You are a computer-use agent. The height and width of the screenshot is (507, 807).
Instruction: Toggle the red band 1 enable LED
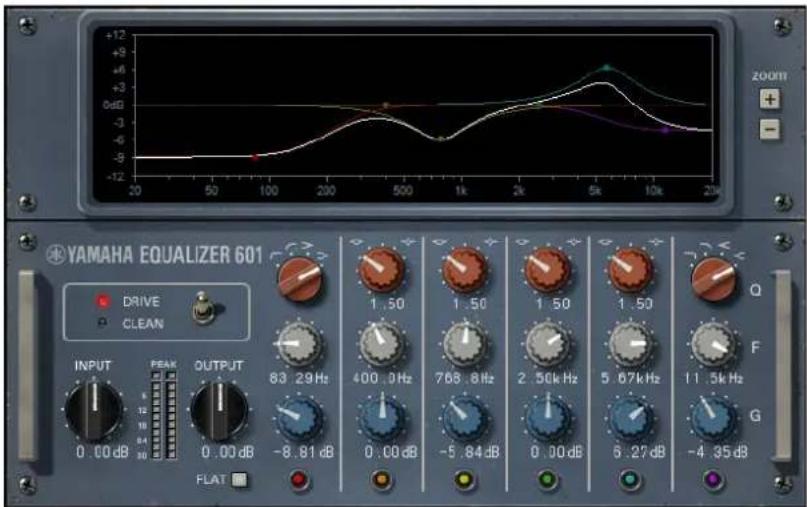tap(299, 480)
